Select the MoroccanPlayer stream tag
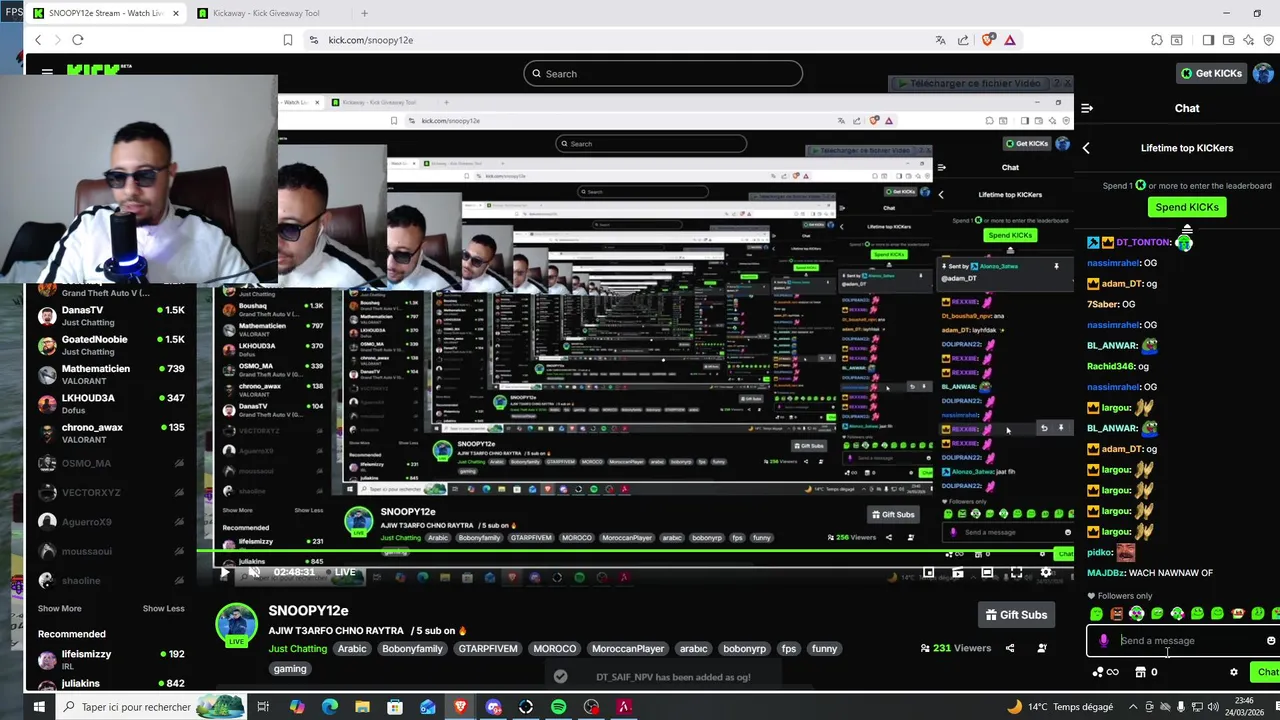1280x720 pixels. (628, 648)
